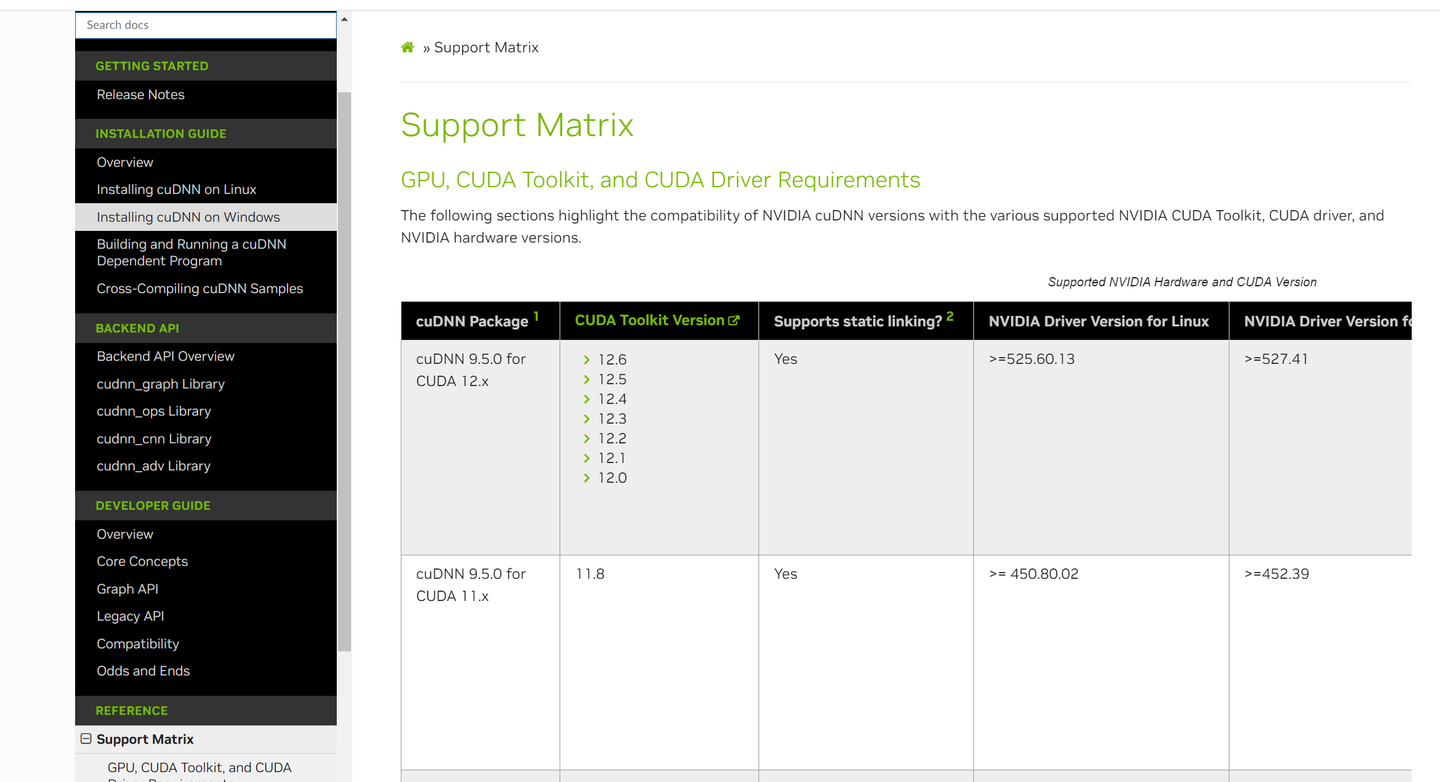Focus the Search docs field

pos(206,25)
